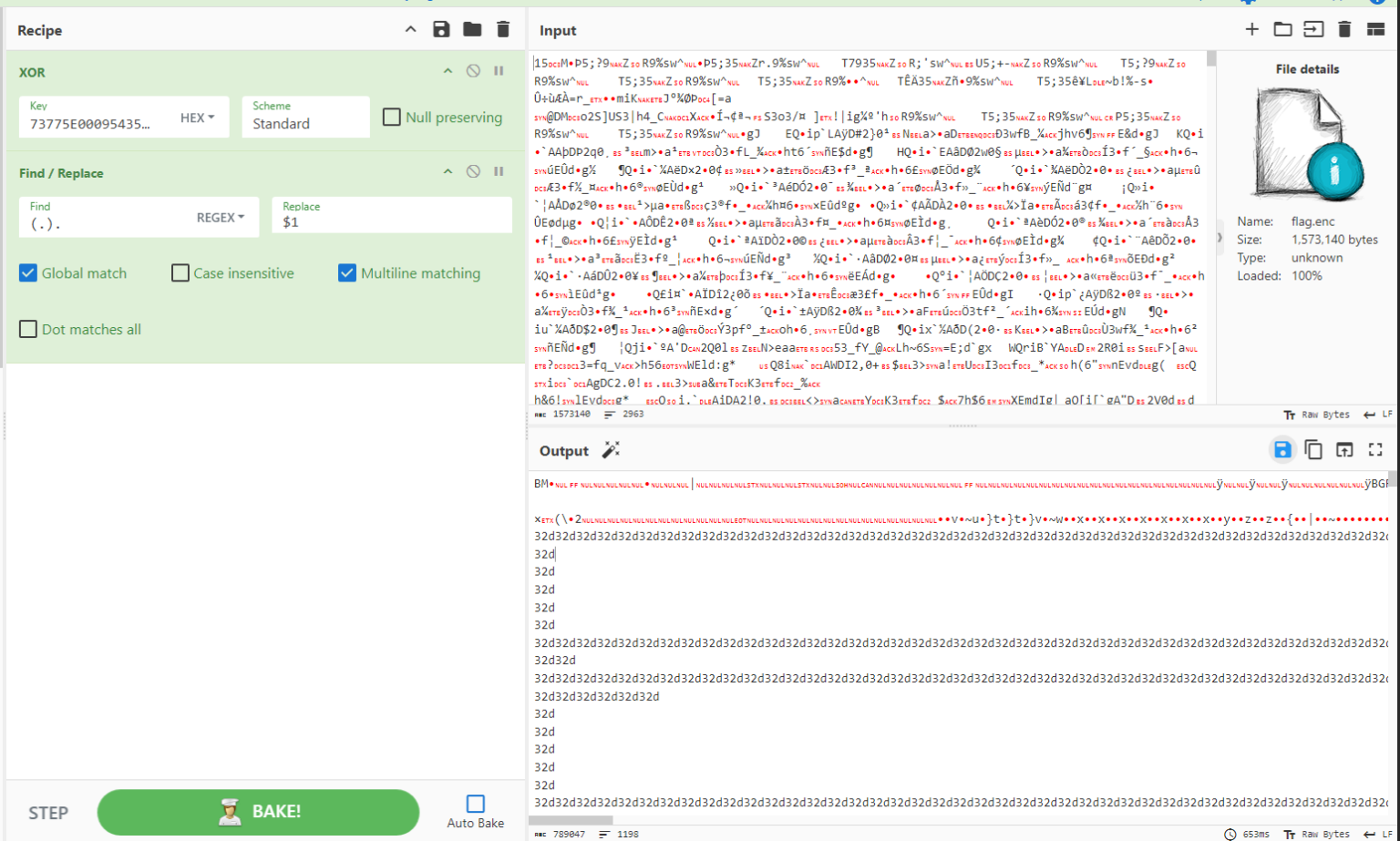The width and height of the screenshot is (1400, 841).
Task: Click the Output magic wand icon
Action: click(x=611, y=450)
